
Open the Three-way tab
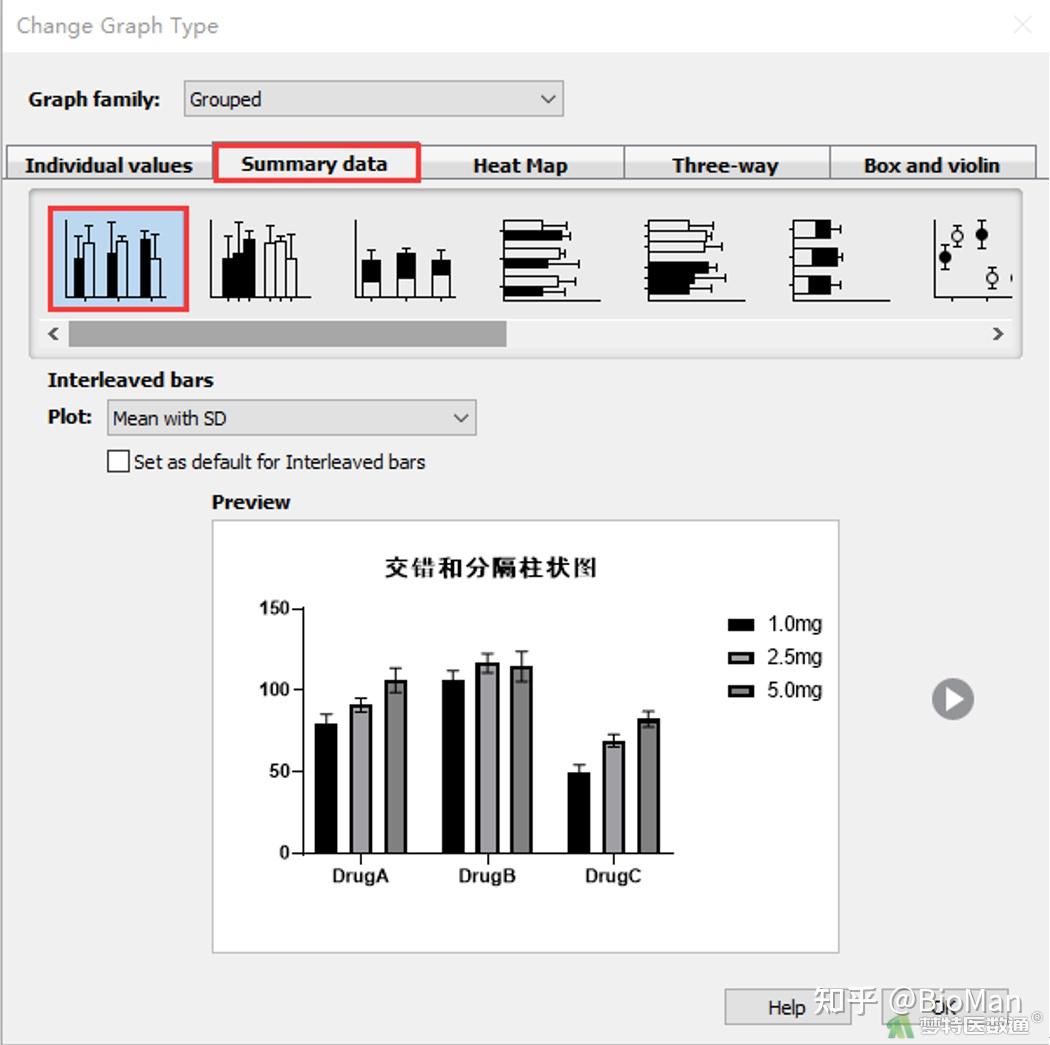pos(726,164)
